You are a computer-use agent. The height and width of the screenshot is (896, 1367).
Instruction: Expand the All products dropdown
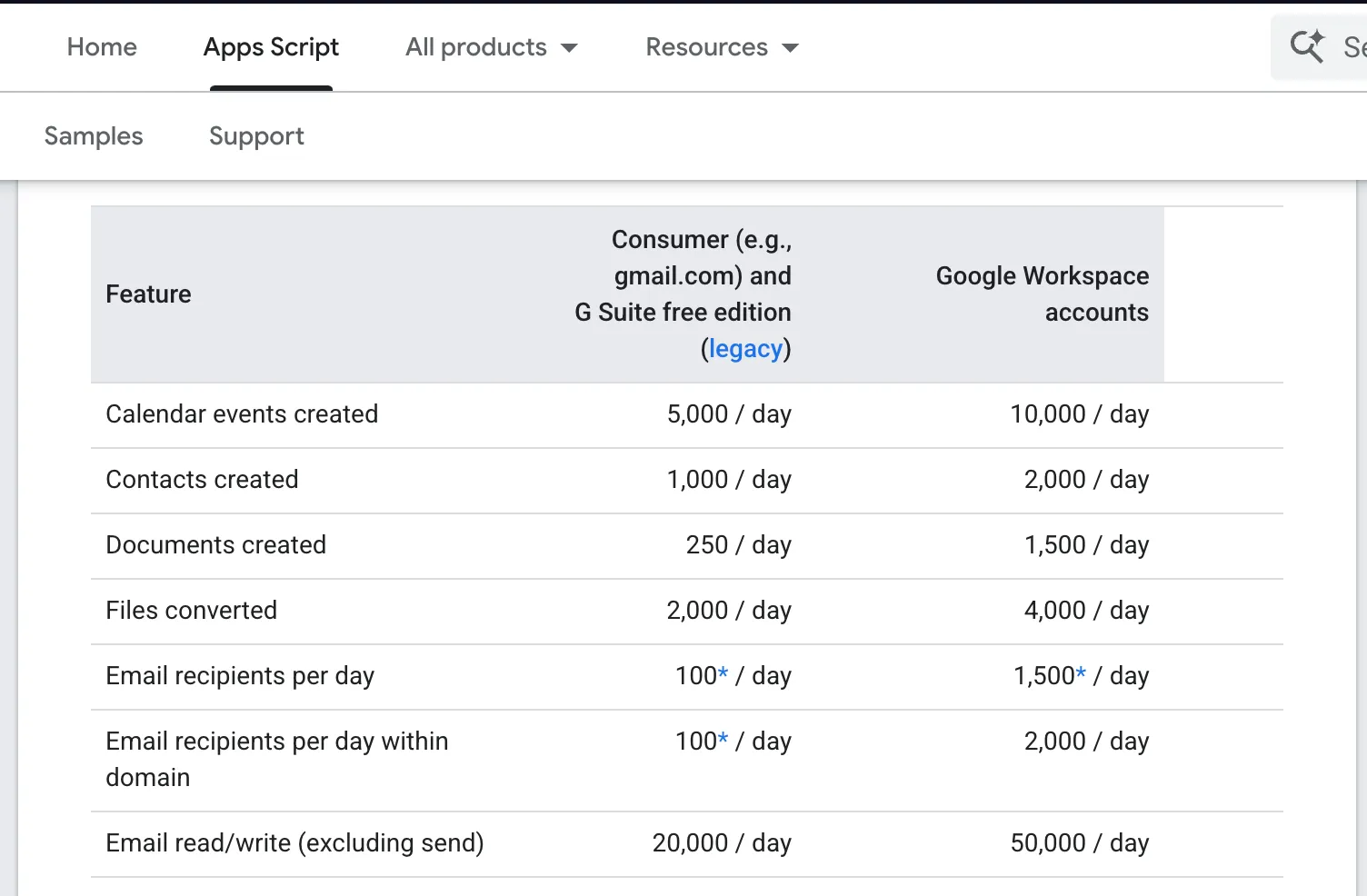(x=491, y=47)
